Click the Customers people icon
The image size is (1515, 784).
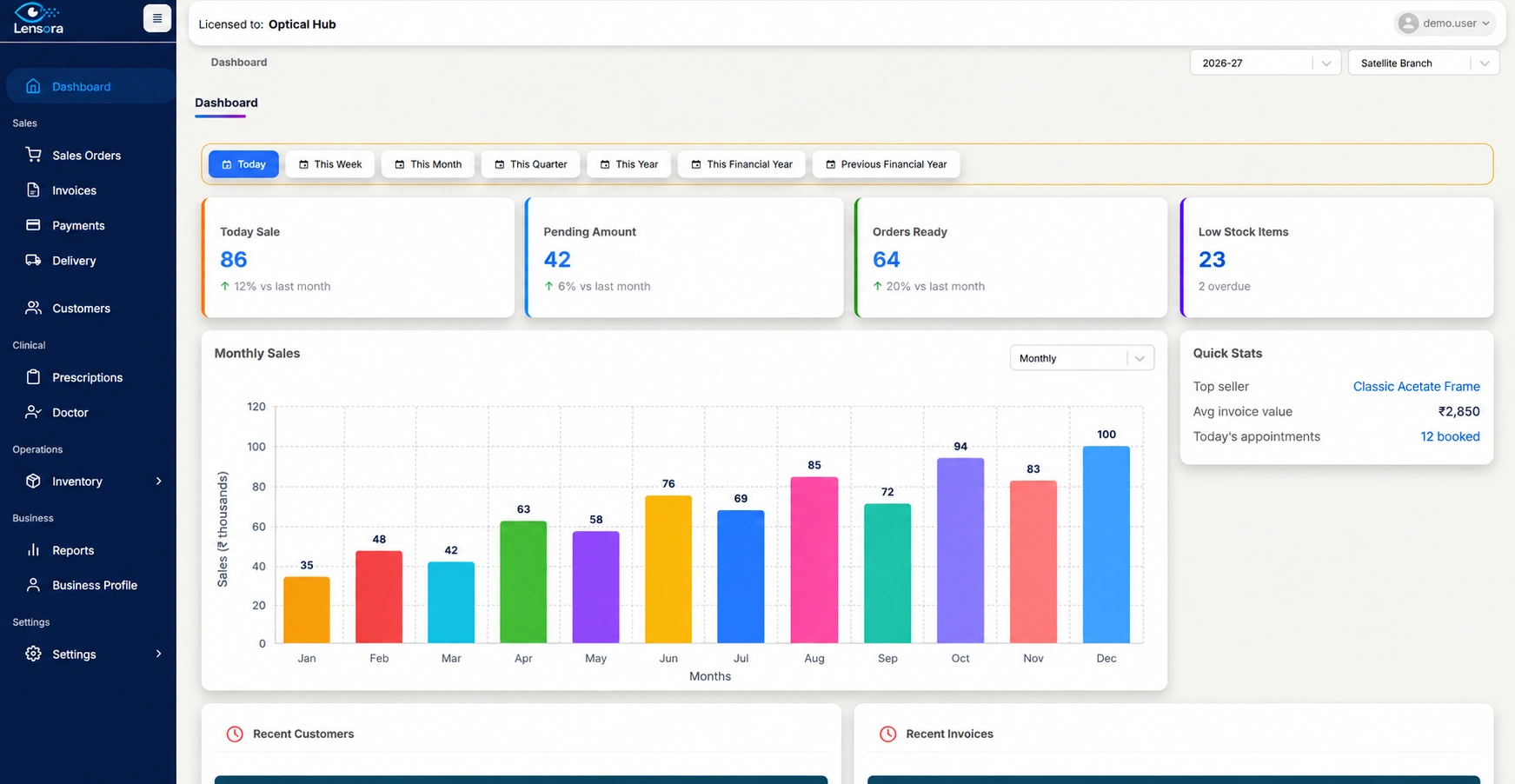33,308
